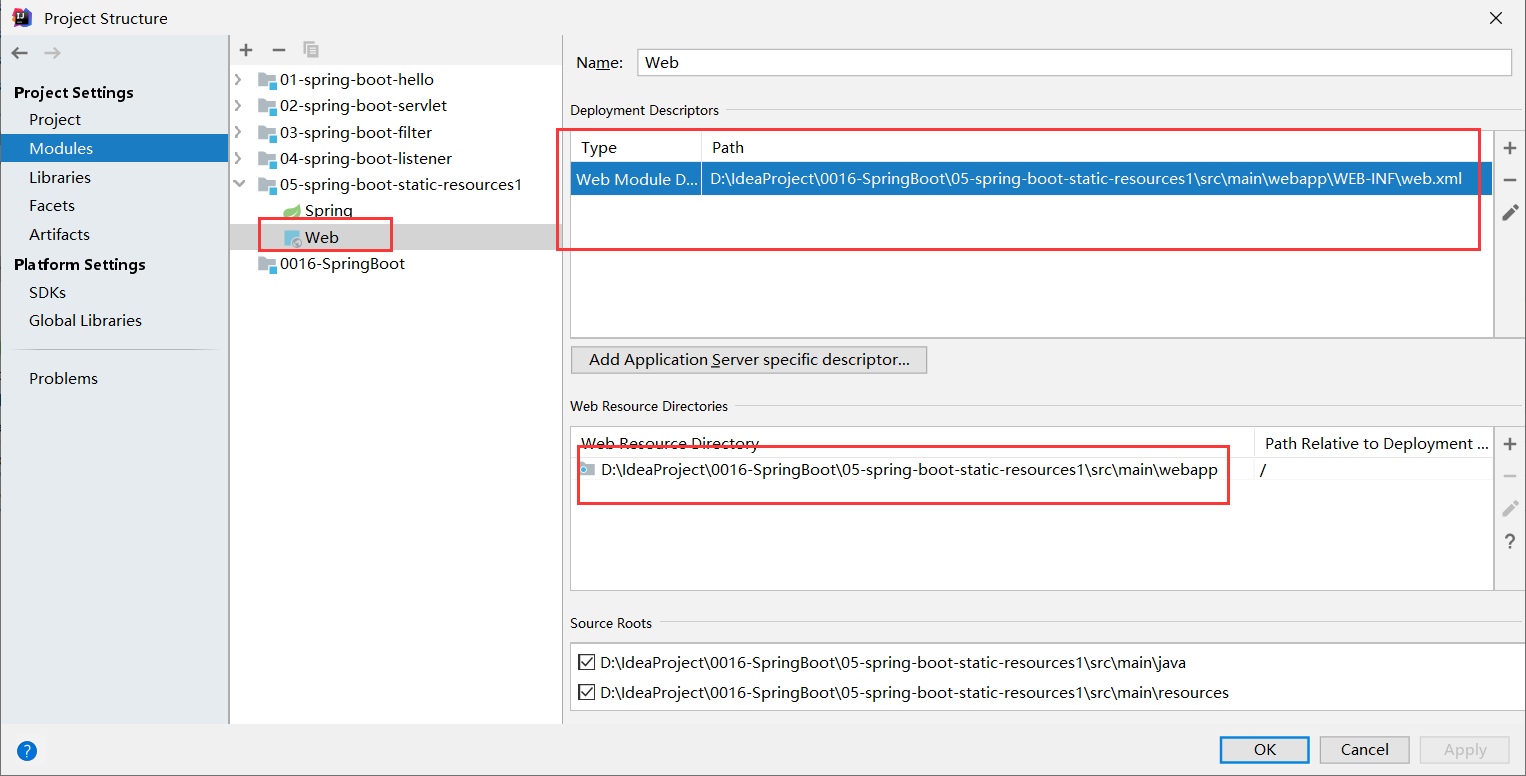This screenshot has height=776, width=1526.
Task: Open the Facets settings page
Action: tap(52, 205)
